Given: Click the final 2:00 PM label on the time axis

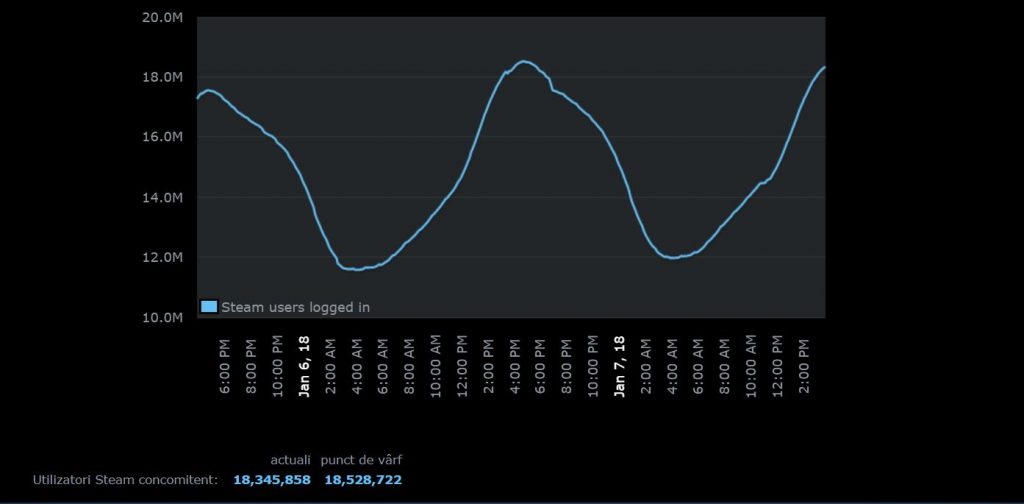Looking at the screenshot, I should [804, 366].
